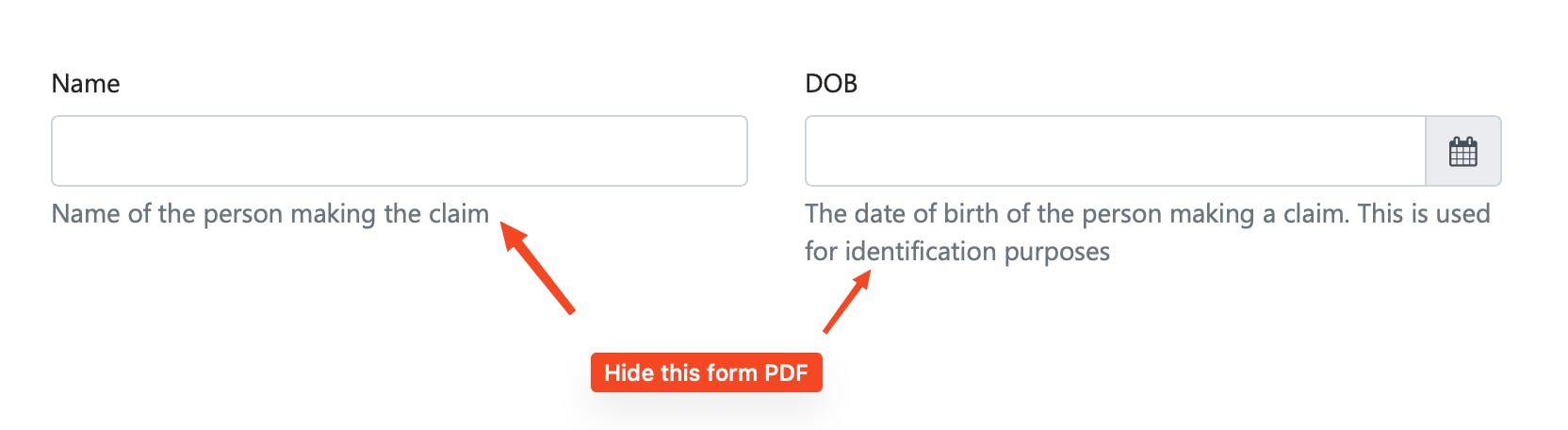Screen dimensions: 1568x430
Task: Click the "Name of the person making the claim" text
Action: coord(270,214)
